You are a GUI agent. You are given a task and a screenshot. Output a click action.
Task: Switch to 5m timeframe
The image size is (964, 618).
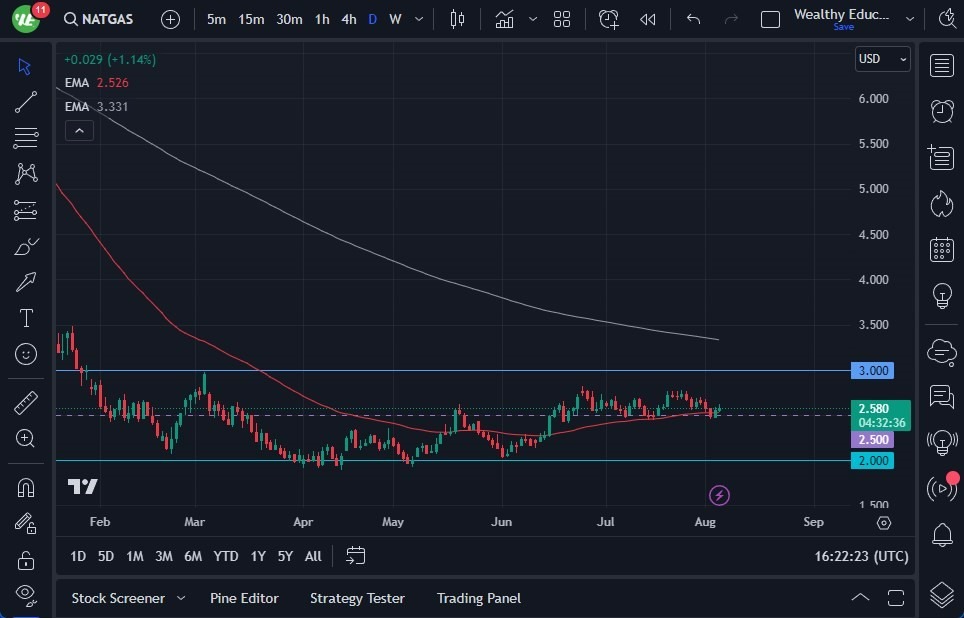coord(216,19)
